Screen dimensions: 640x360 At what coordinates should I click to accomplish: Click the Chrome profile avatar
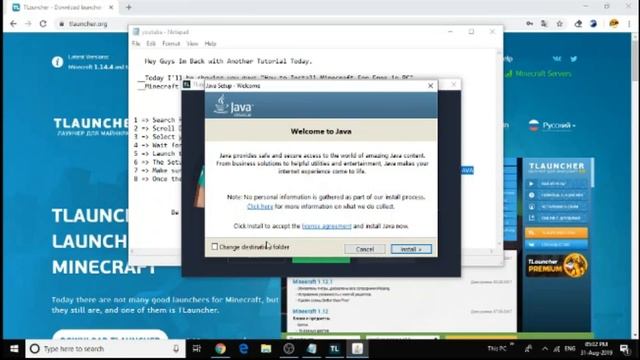point(613,24)
